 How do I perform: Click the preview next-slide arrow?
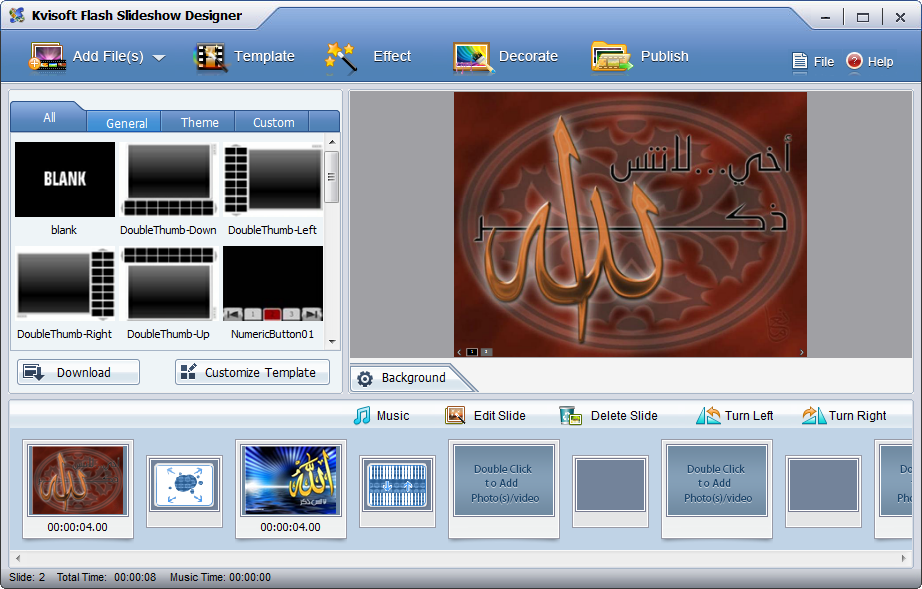(801, 352)
